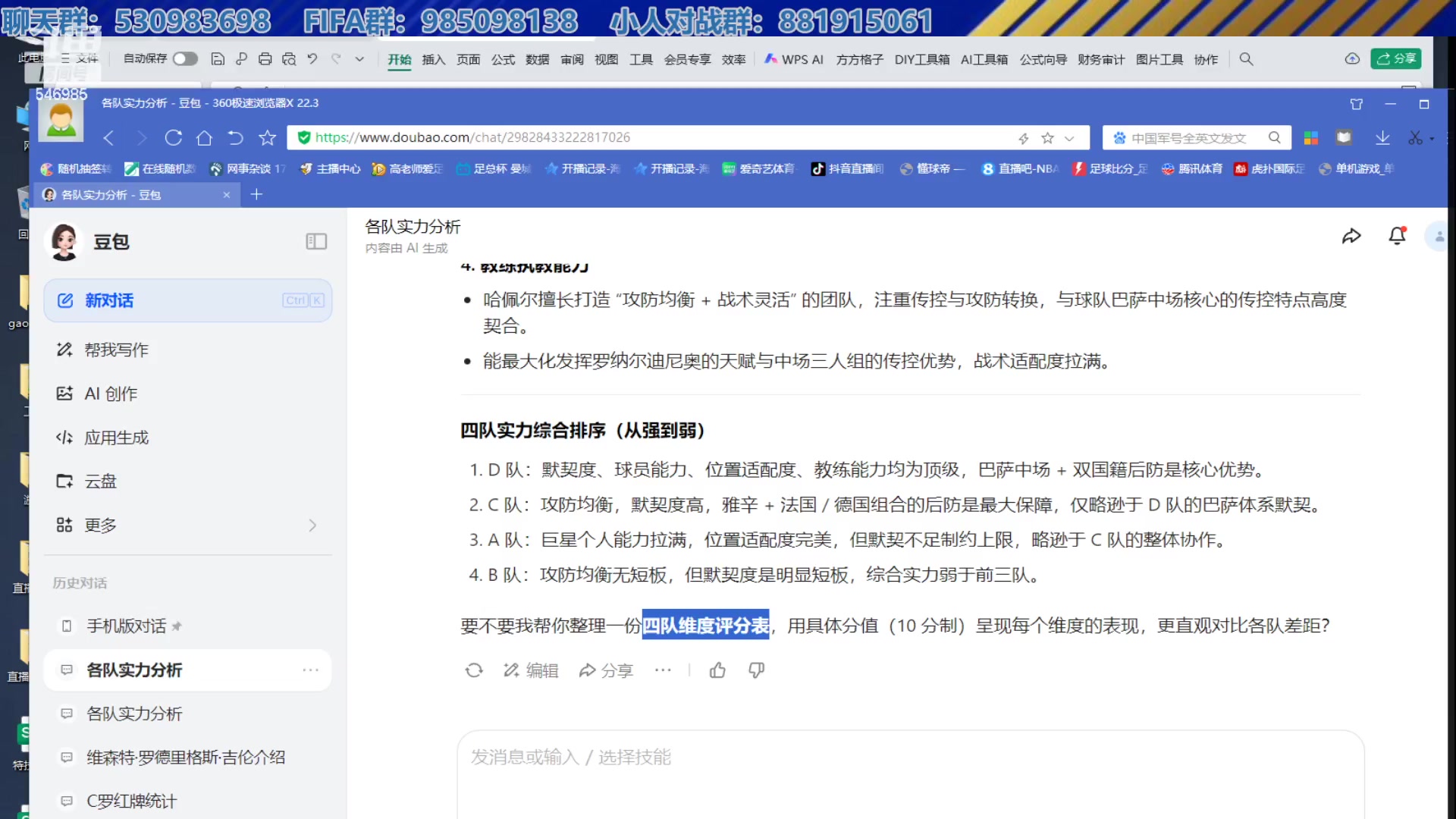The width and height of the screenshot is (1456, 819).
Task: Open AI 创作 in the sidebar
Action: (111, 394)
